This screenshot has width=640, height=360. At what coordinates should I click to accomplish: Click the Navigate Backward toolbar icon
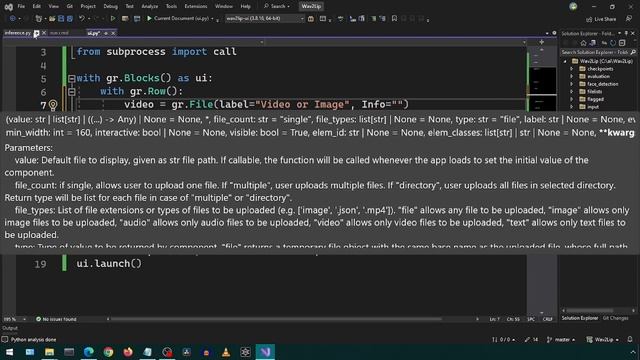[x=12, y=18]
